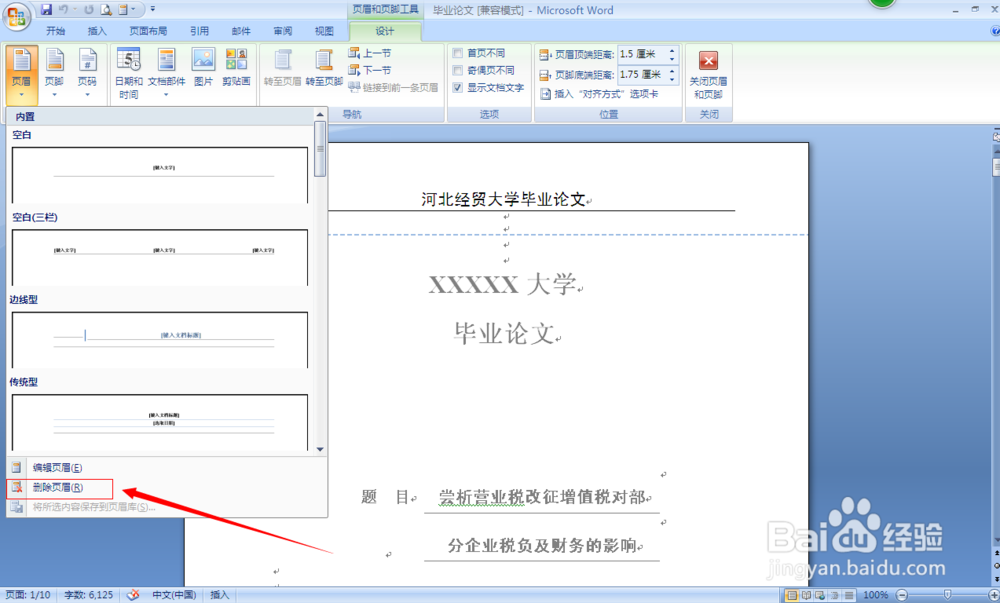Insert a Picture (图片) into the header
Screen dimensions: 1000x603
pyautogui.click(x=203, y=68)
